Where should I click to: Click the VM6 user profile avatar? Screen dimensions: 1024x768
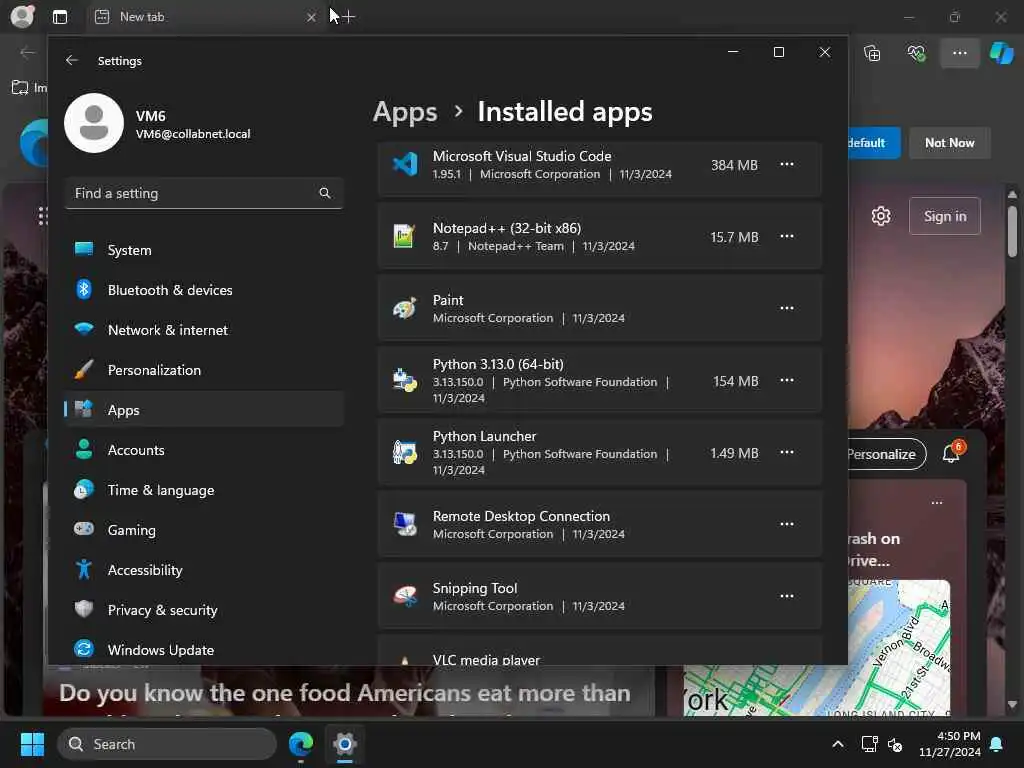point(94,123)
